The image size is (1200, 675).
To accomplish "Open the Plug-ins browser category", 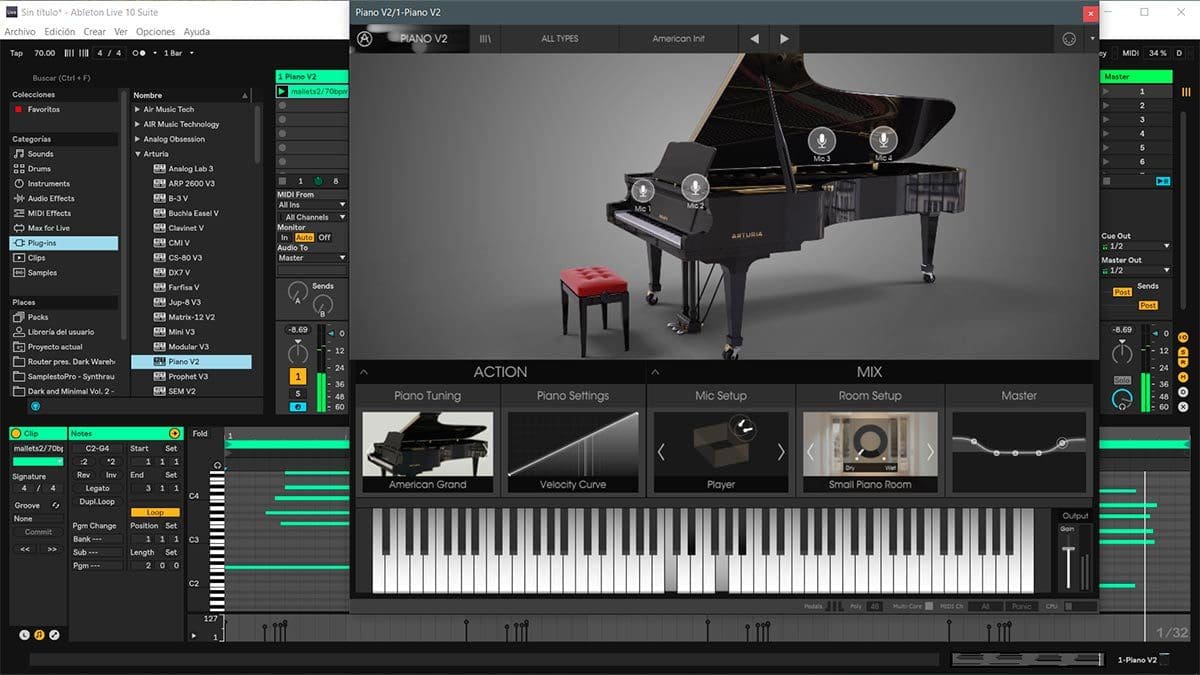I will click(64, 243).
